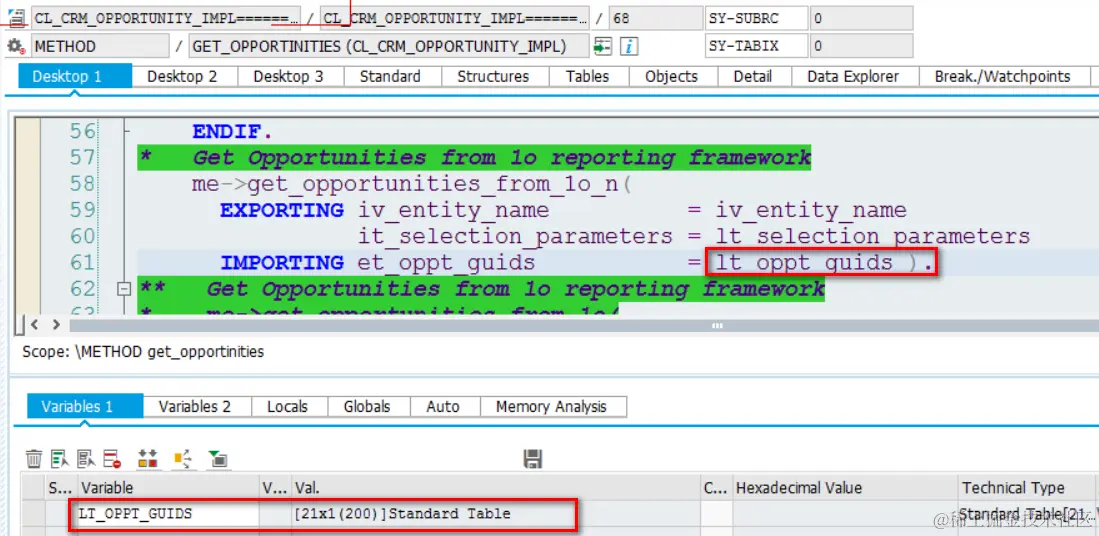Click the horizontal scrollbar track of code editor
1099x536 pixels.
tap(582, 325)
